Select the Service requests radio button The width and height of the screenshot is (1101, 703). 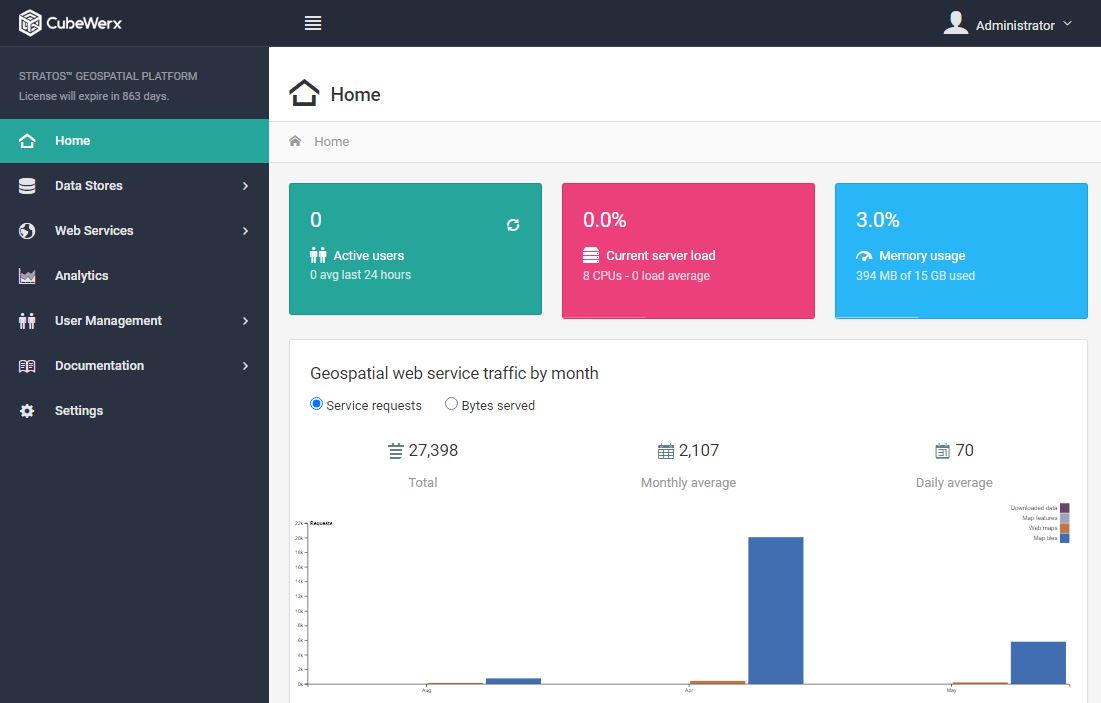click(316, 404)
